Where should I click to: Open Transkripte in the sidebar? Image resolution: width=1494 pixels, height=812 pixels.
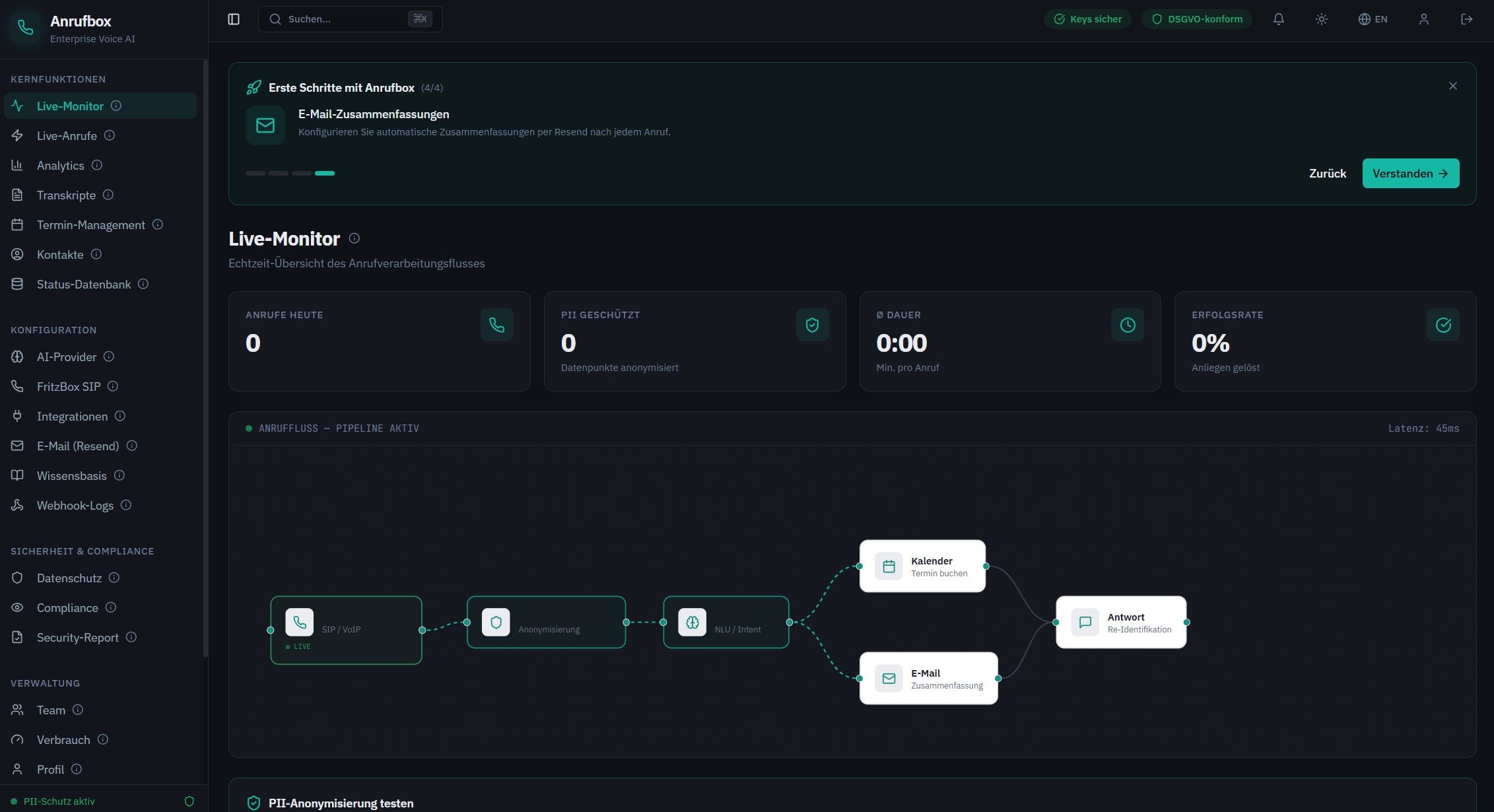click(100, 195)
